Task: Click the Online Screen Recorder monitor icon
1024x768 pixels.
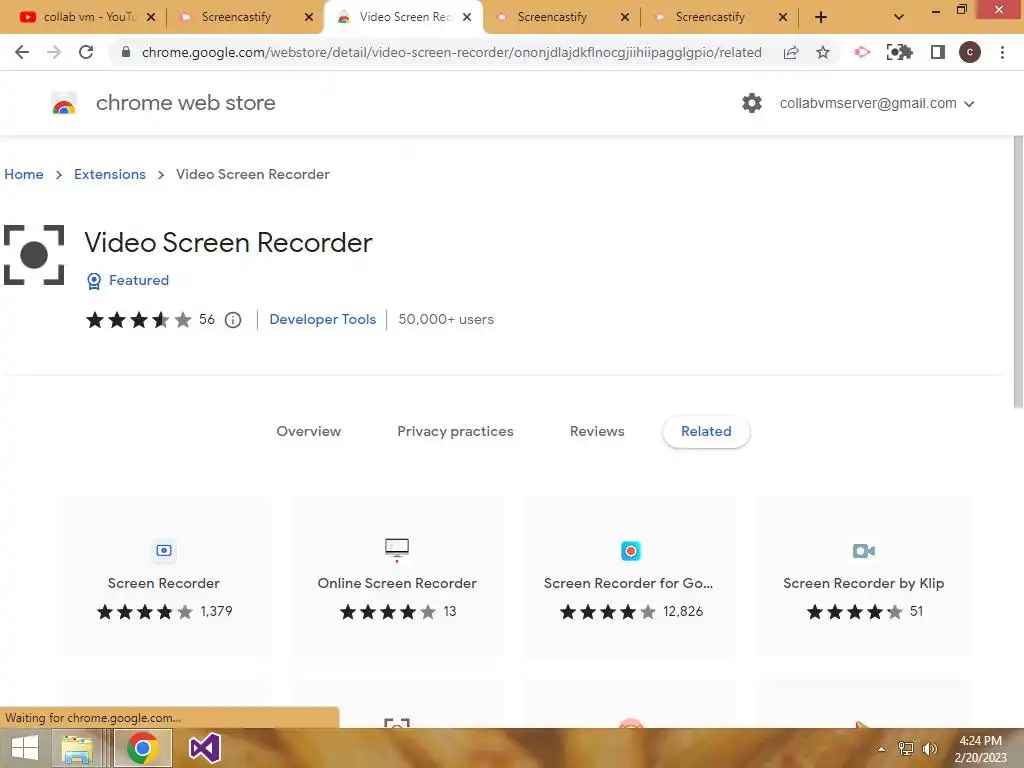Action: pyautogui.click(x=396, y=550)
